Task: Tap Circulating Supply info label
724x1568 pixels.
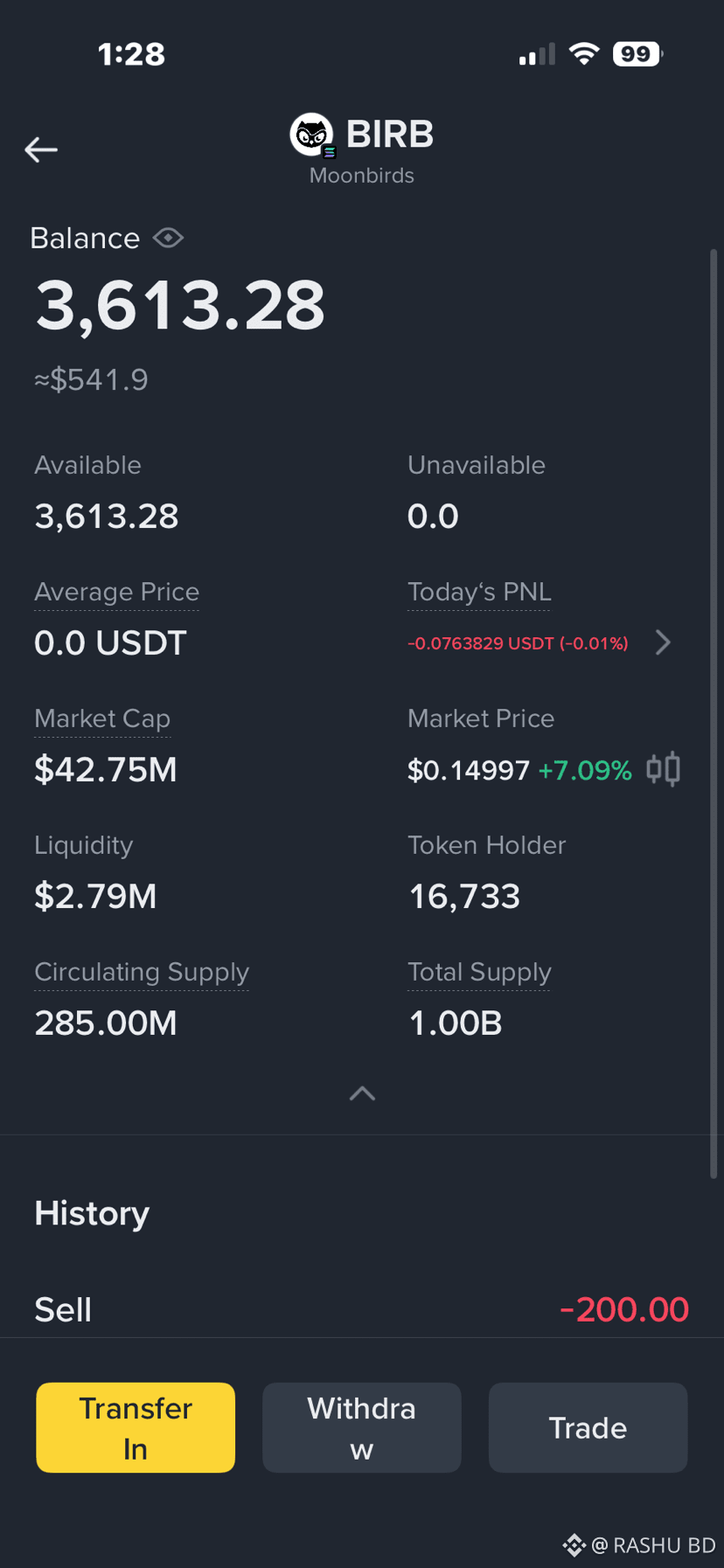Action: coord(142,972)
